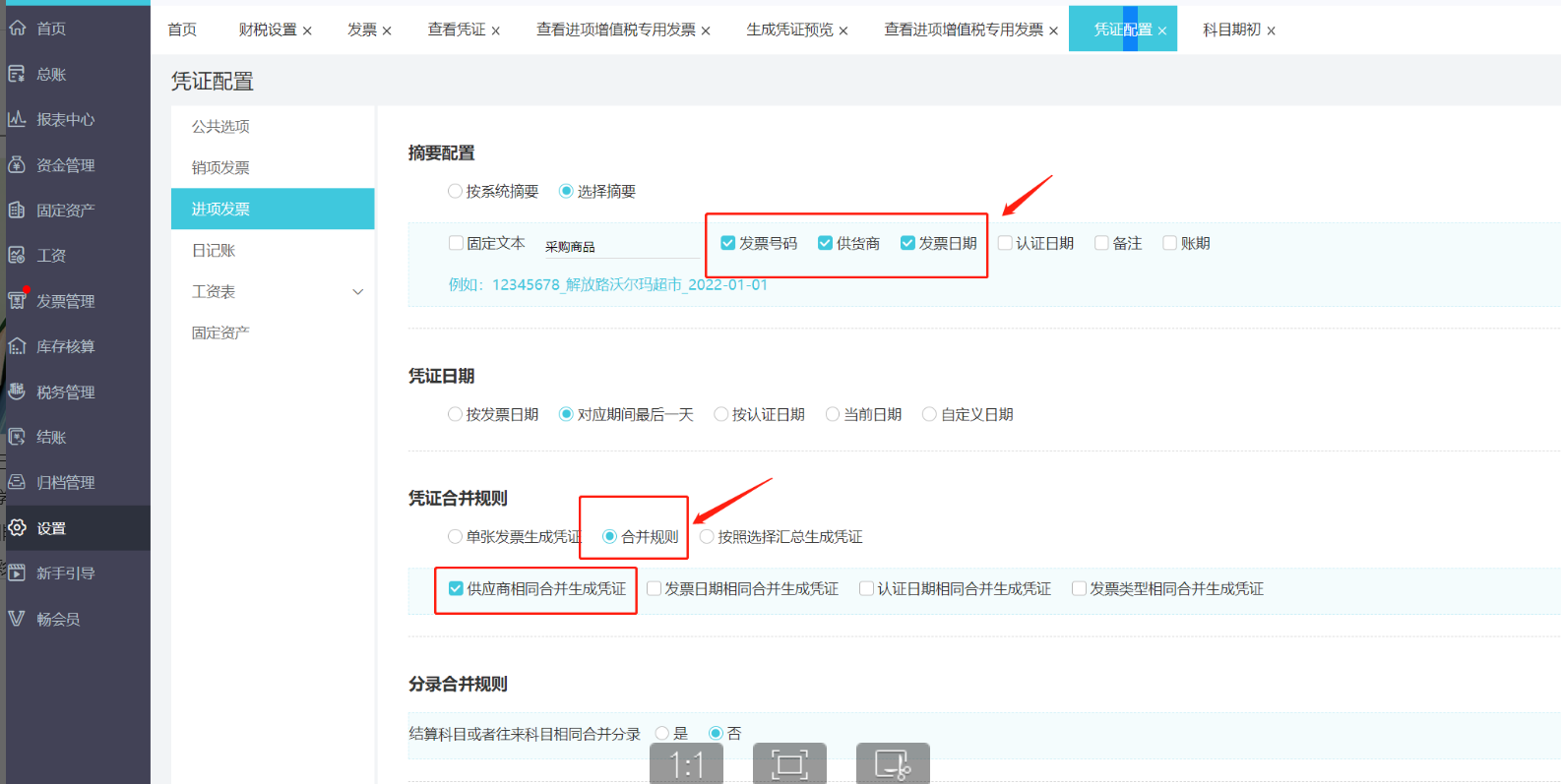Click the 总账 ledger icon in sidebar
The width and height of the screenshot is (1561, 784).
point(17,74)
